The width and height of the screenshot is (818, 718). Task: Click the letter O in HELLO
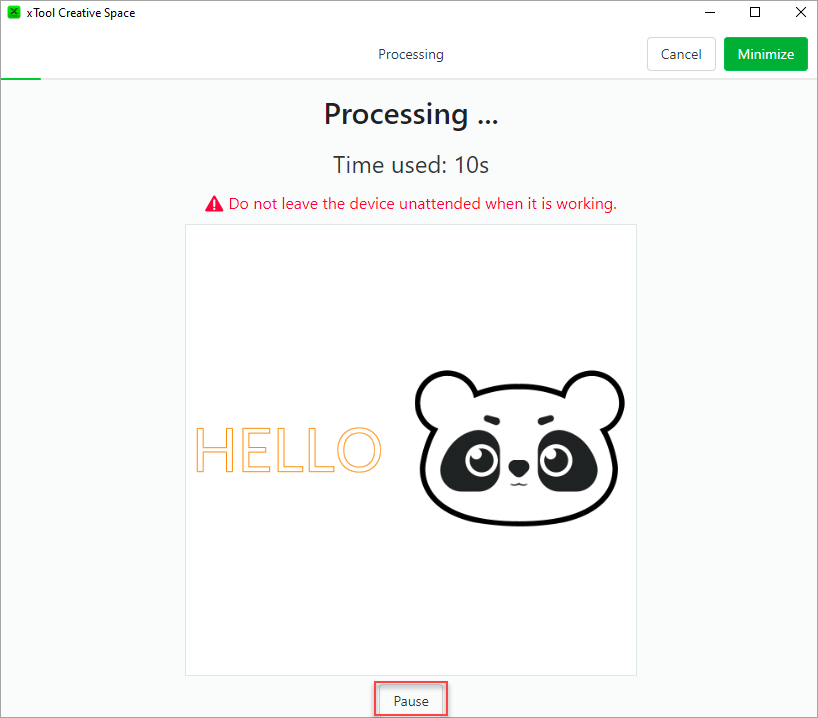click(x=358, y=450)
